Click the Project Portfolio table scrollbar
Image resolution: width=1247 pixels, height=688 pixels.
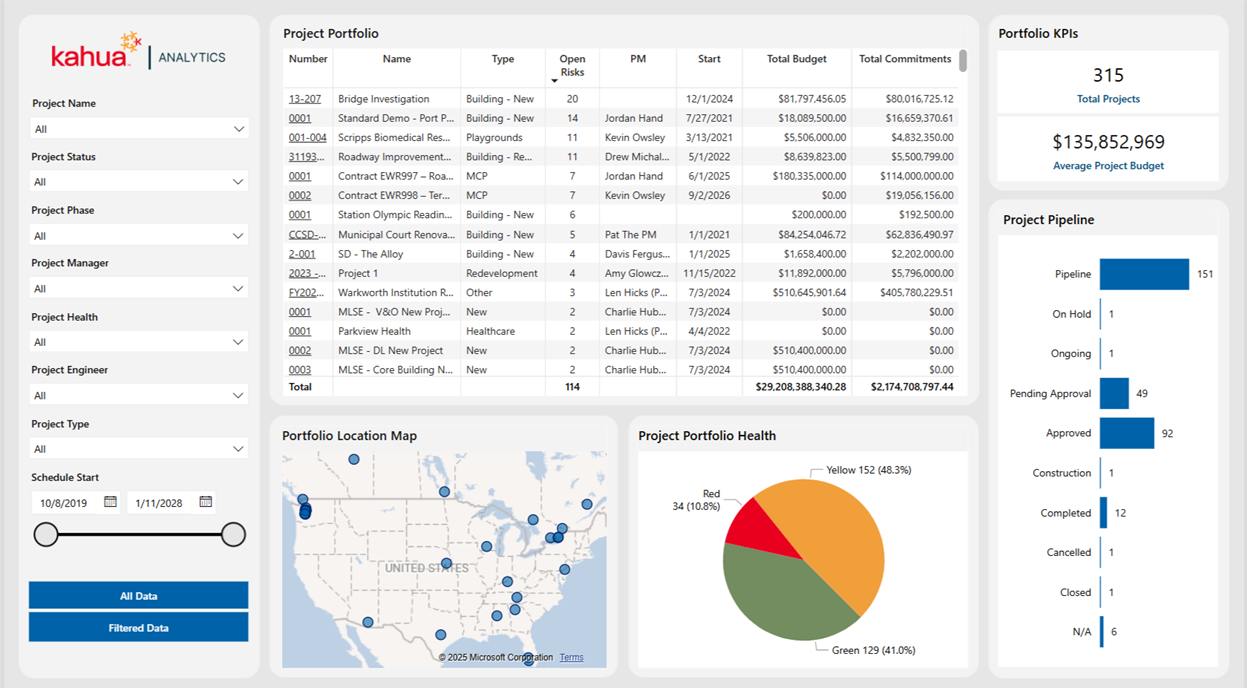963,62
